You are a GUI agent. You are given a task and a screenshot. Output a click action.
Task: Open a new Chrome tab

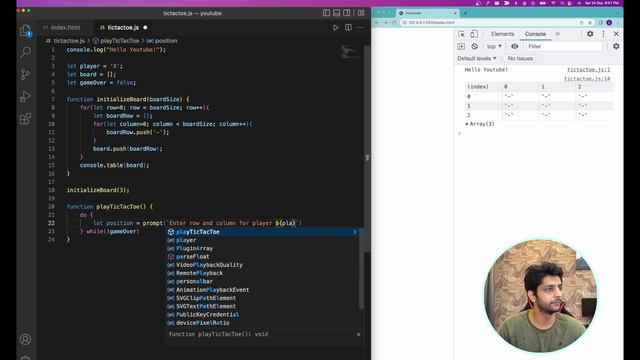(465, 13)
